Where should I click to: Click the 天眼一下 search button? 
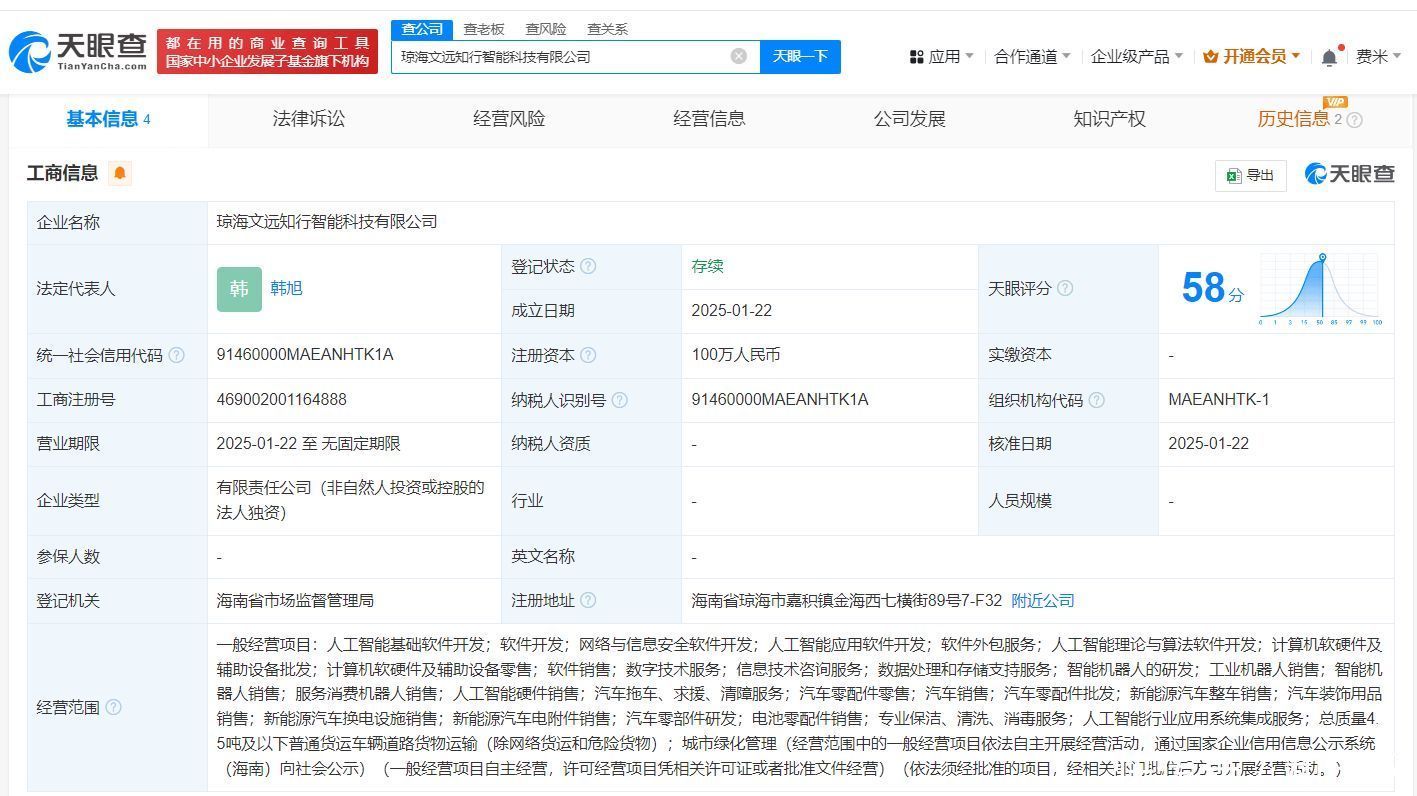point(800,56)
